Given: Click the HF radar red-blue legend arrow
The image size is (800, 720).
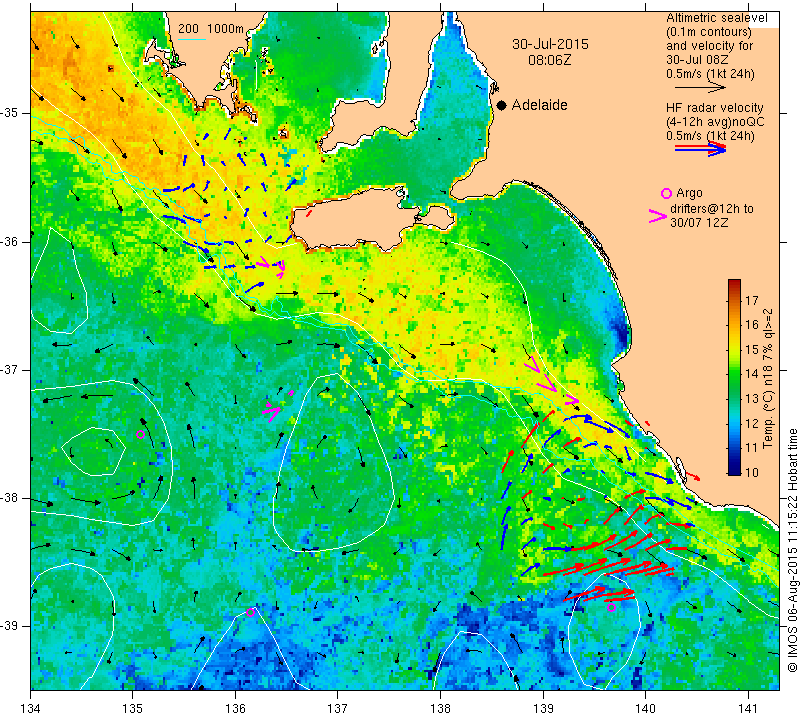Looking at the screenshot, I should click(700, 149).
